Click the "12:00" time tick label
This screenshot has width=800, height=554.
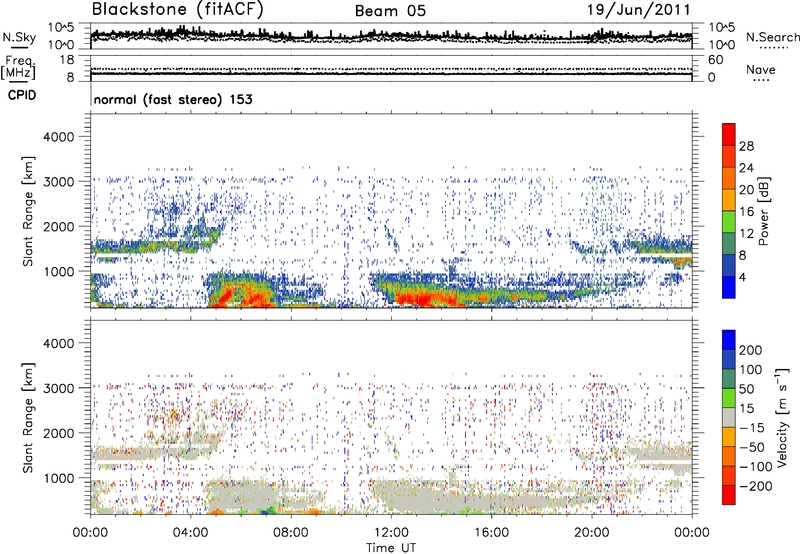pos(391,533)
